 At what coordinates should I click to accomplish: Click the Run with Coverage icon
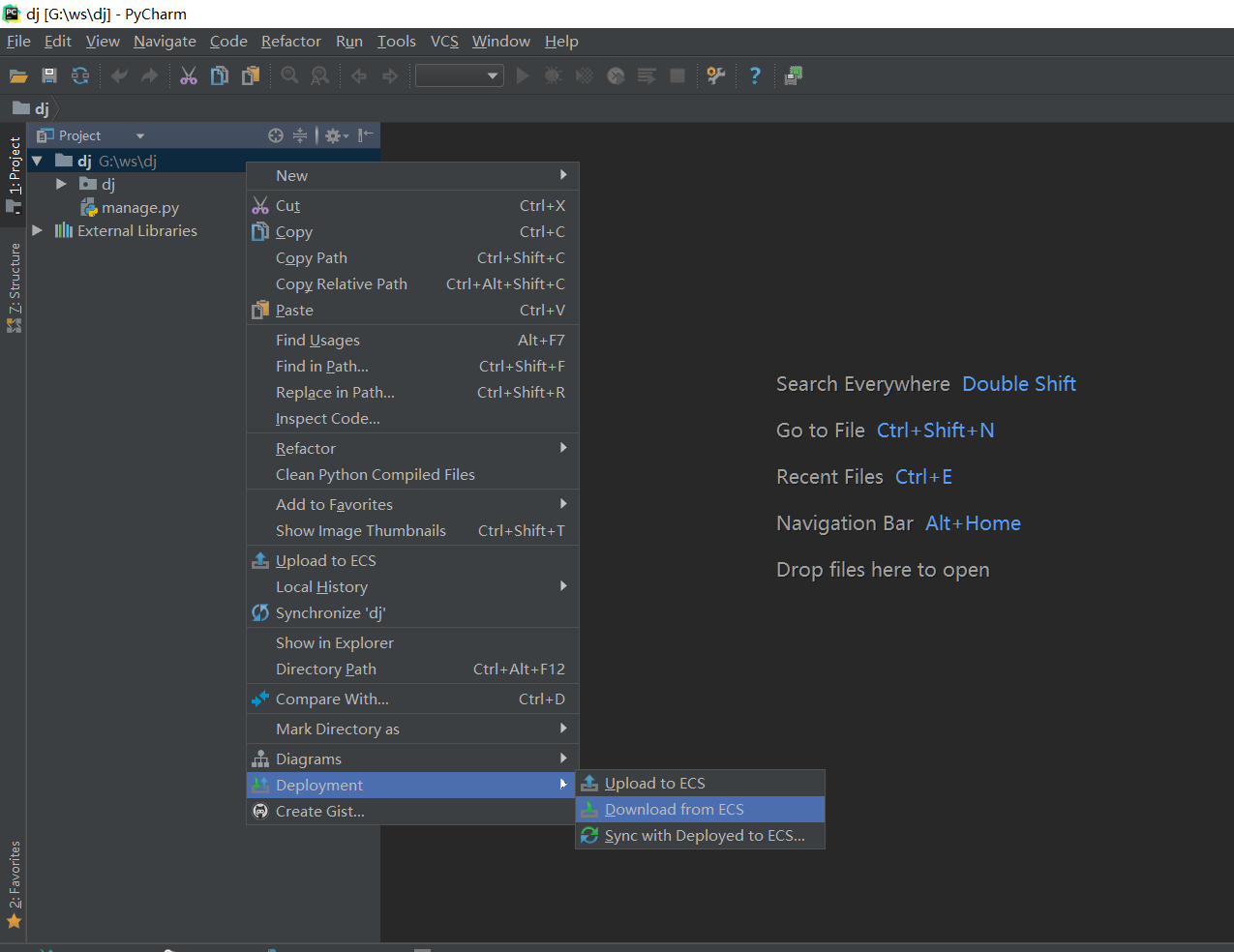tap(585, 75)
